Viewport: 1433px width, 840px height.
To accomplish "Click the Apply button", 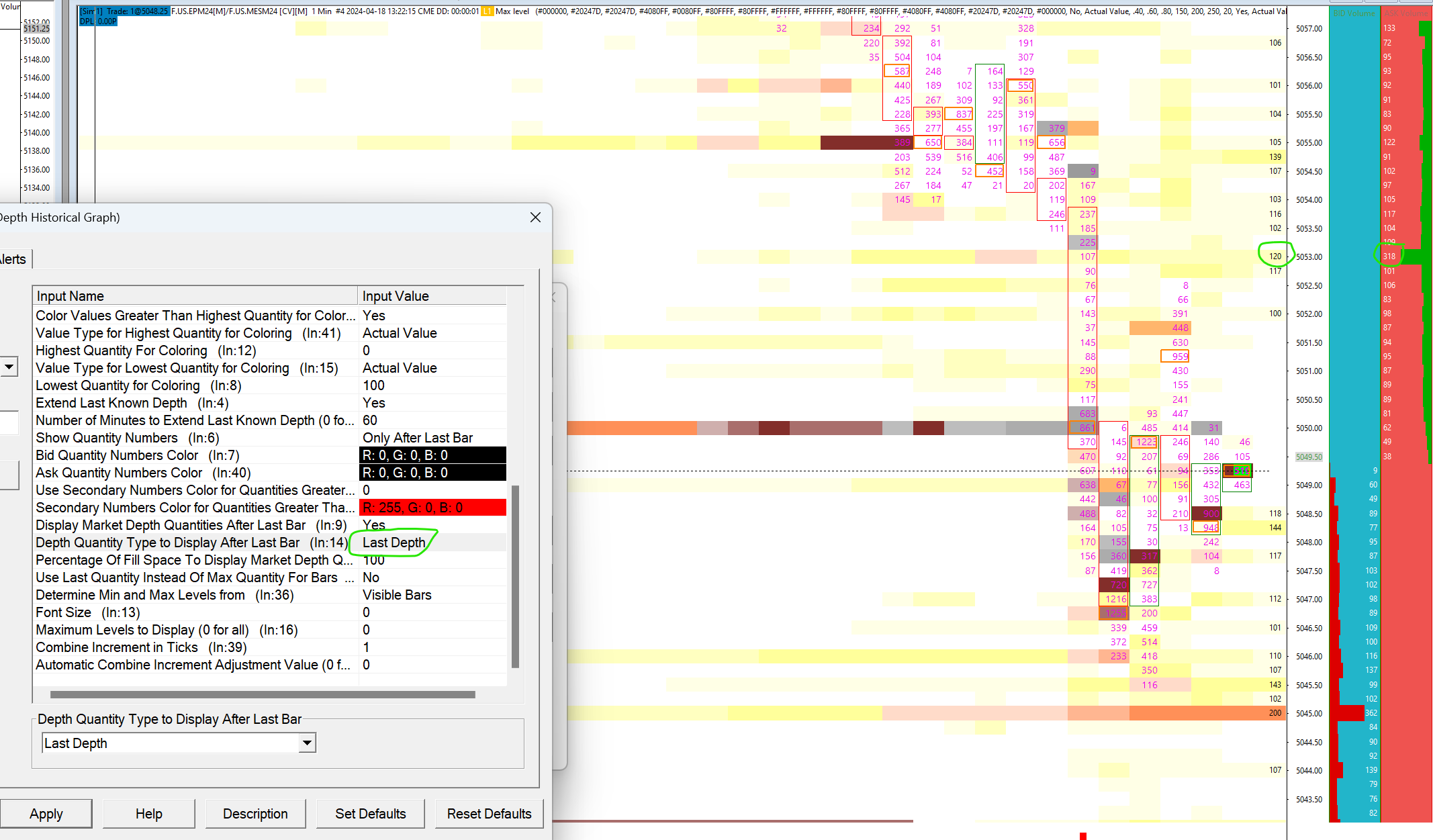I will point(46,814).
